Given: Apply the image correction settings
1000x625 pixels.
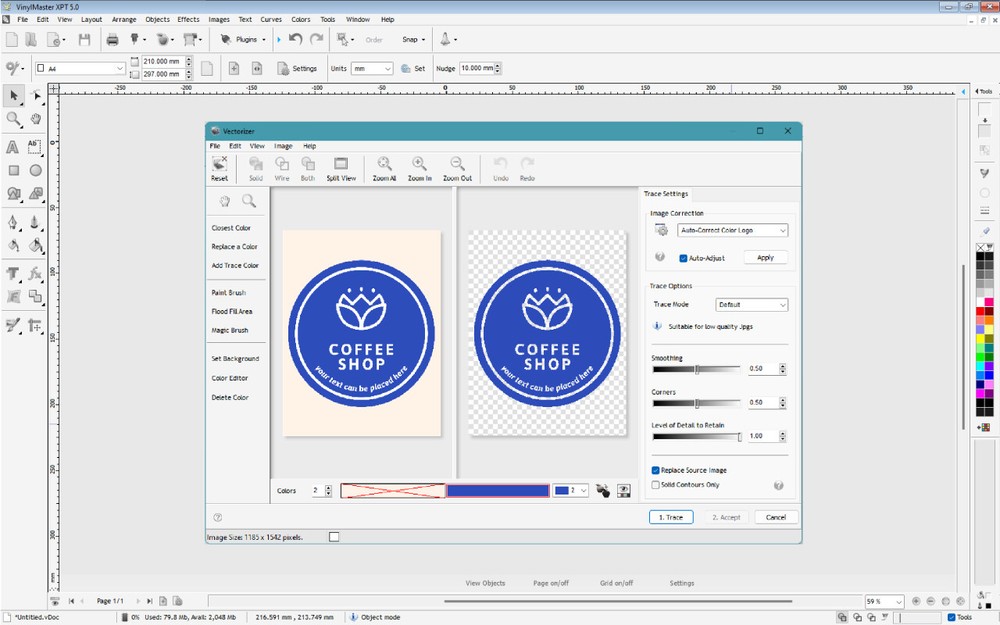Looking at the screenshot, I should [x=765, y=257].
